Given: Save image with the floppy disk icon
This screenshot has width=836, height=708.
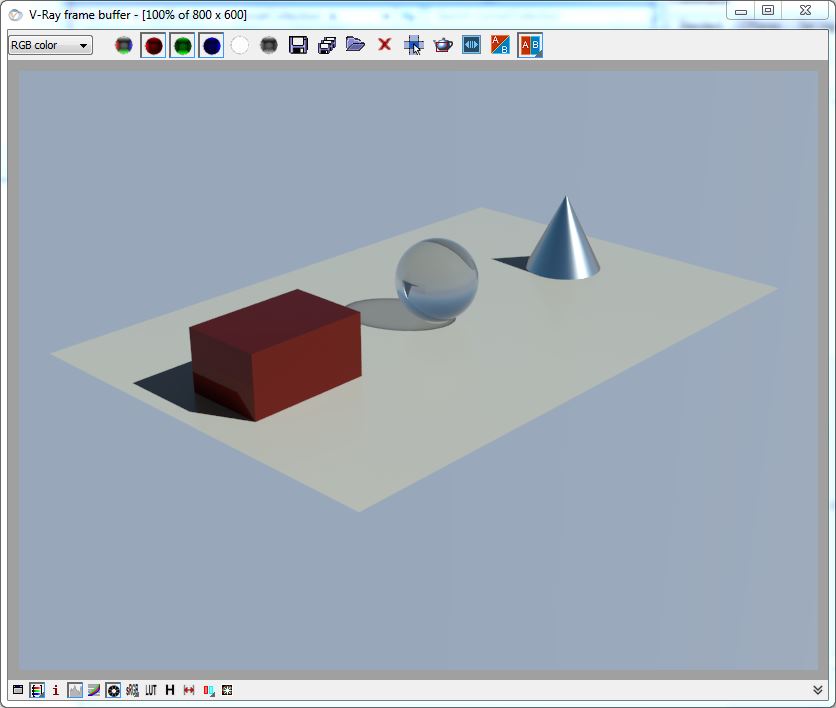Looking at the screenshot, I should tap(298, 45).
